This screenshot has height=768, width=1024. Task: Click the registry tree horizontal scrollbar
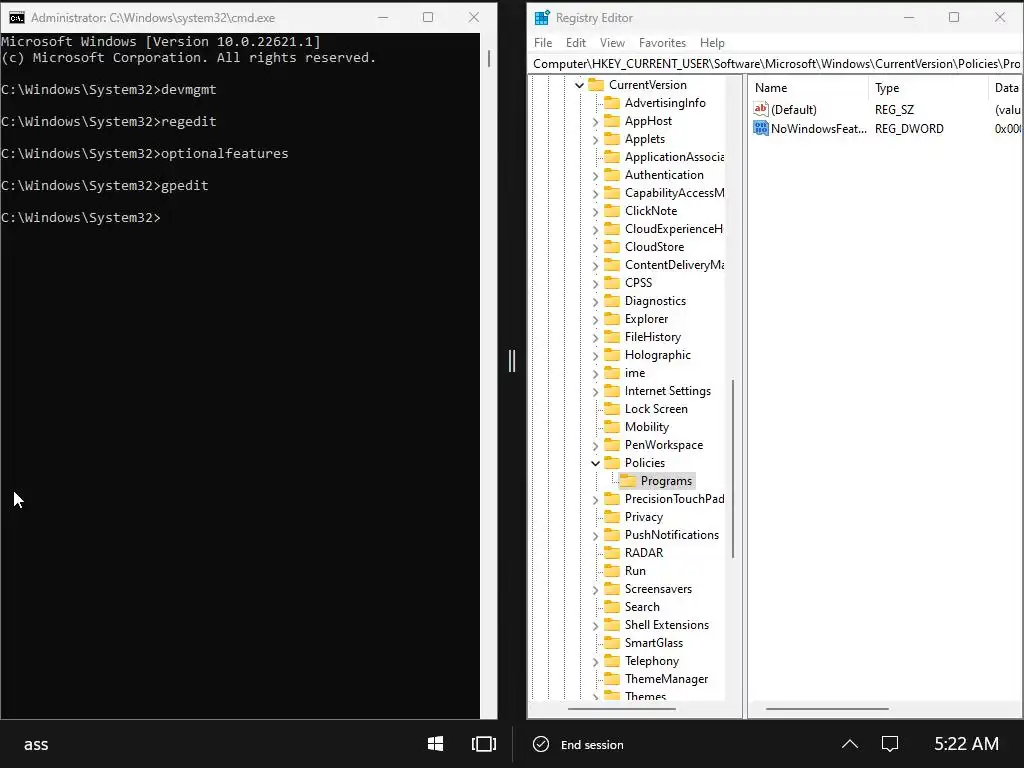coord(621,709)
